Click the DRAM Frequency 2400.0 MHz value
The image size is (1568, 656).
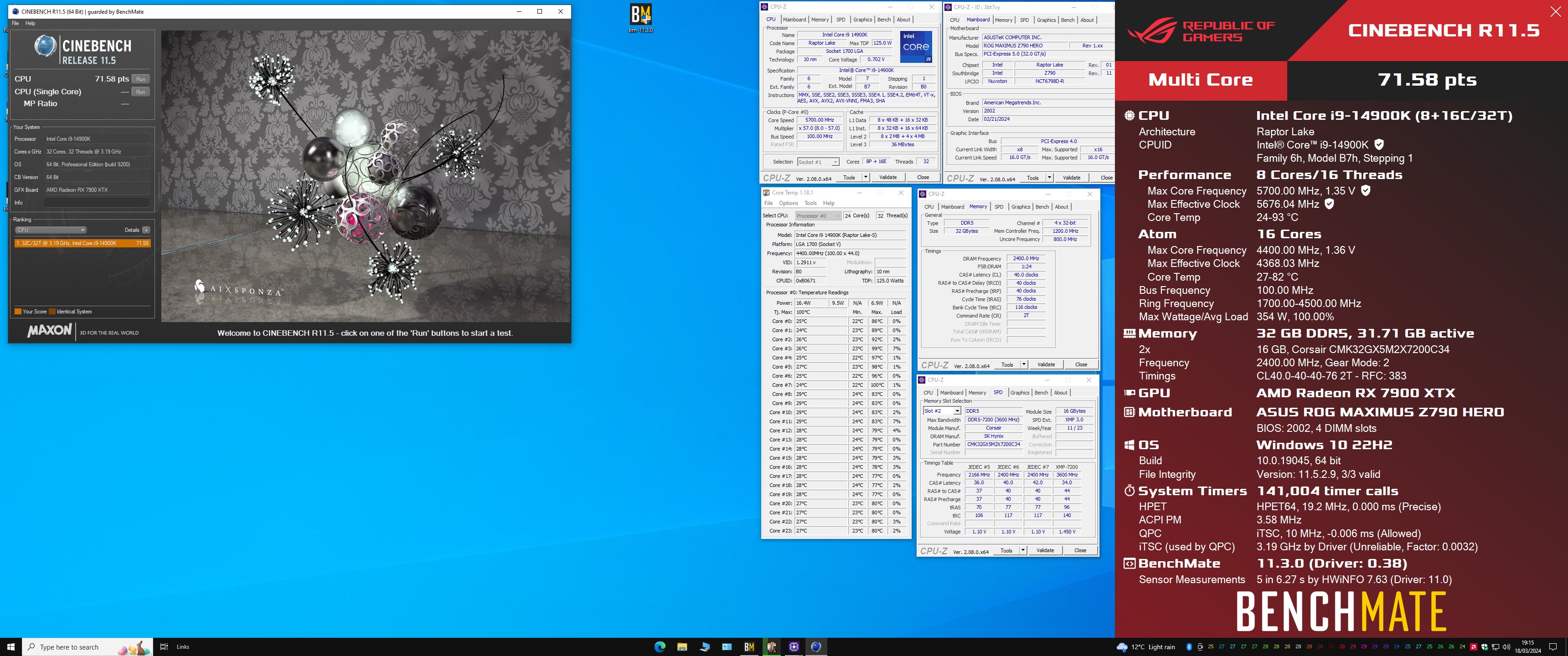click(x=1026, y=259)
